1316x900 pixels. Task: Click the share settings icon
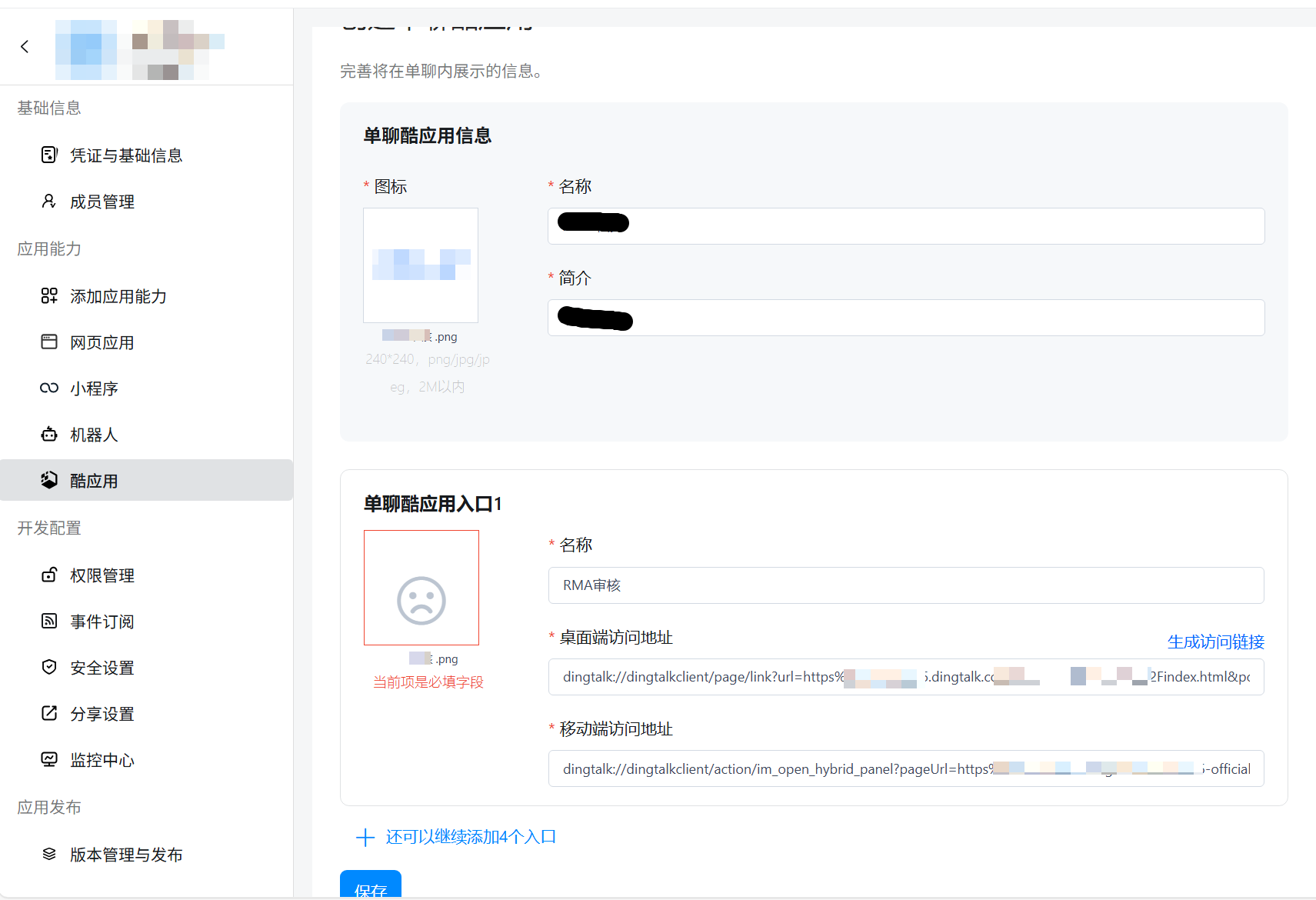(49, 713)
